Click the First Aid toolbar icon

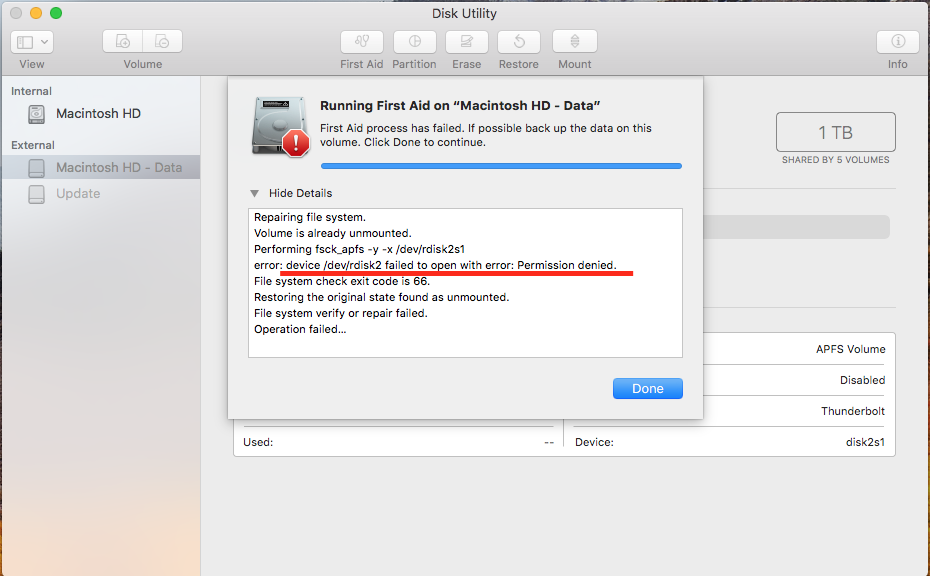coord(361,42)
